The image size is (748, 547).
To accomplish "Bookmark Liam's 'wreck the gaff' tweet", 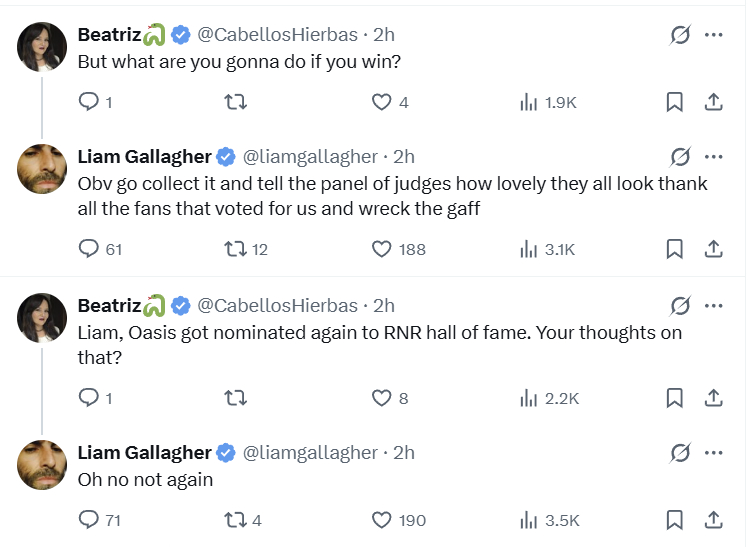I will pos(675,249).
